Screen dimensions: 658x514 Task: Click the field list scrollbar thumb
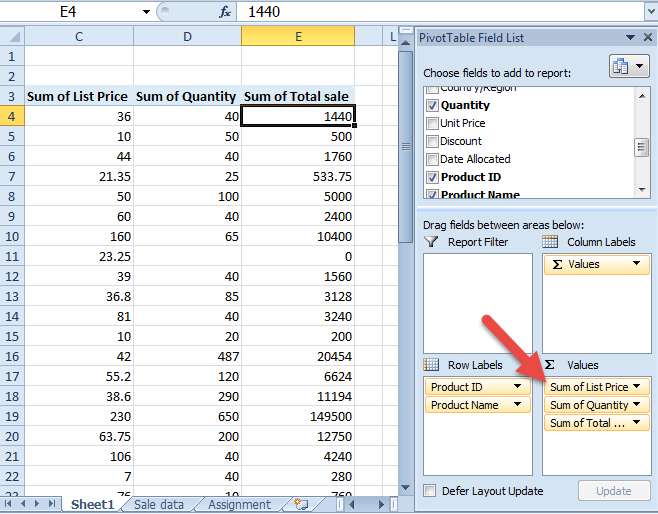click(x=642, y=148)
